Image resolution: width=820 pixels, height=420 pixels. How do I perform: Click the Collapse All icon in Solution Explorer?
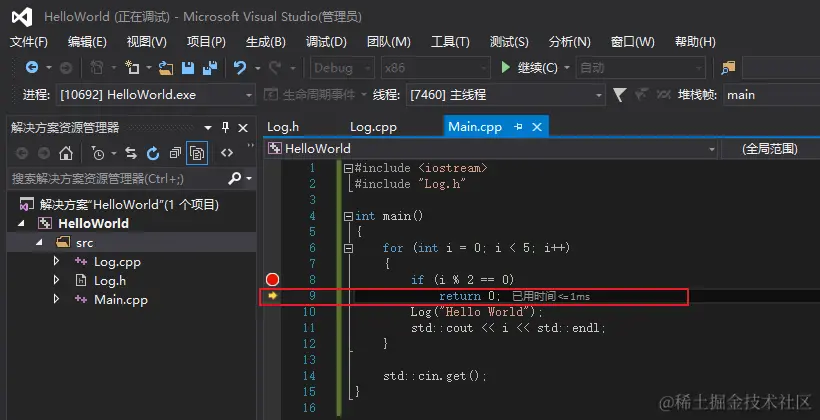click(175, 153)
